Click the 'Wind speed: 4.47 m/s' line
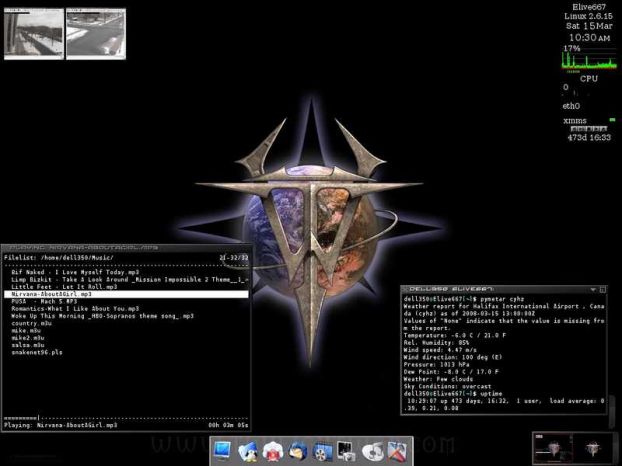 pyautogui.click(x=440, y=350)
